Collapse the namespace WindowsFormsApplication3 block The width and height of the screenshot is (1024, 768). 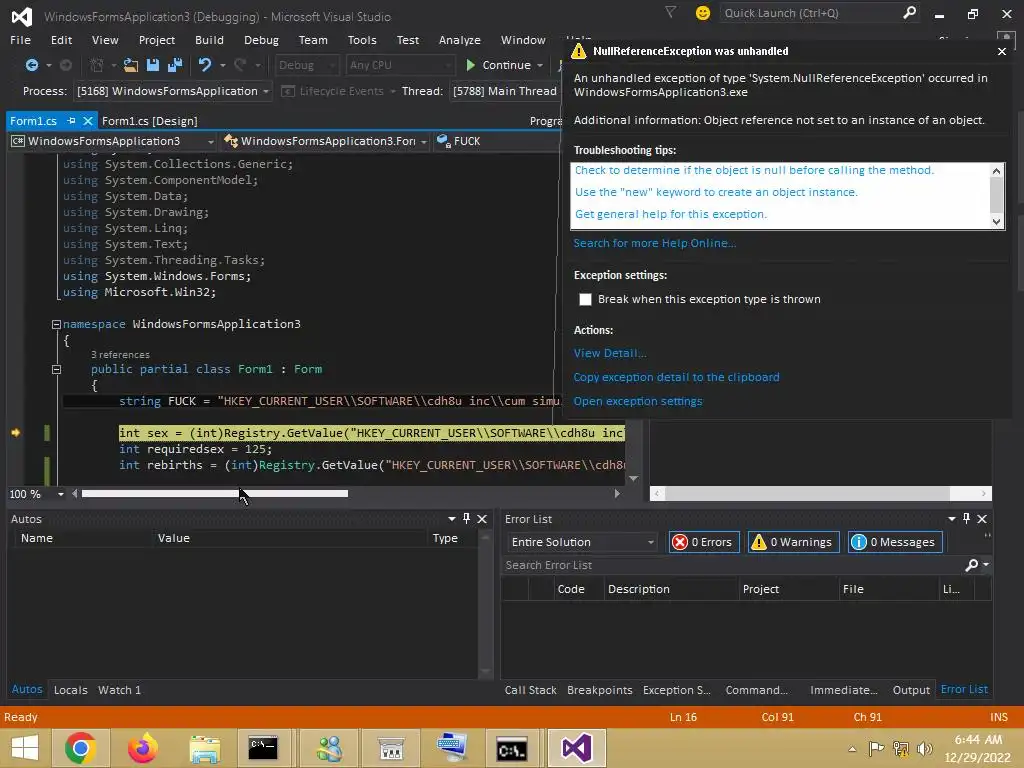56,324
